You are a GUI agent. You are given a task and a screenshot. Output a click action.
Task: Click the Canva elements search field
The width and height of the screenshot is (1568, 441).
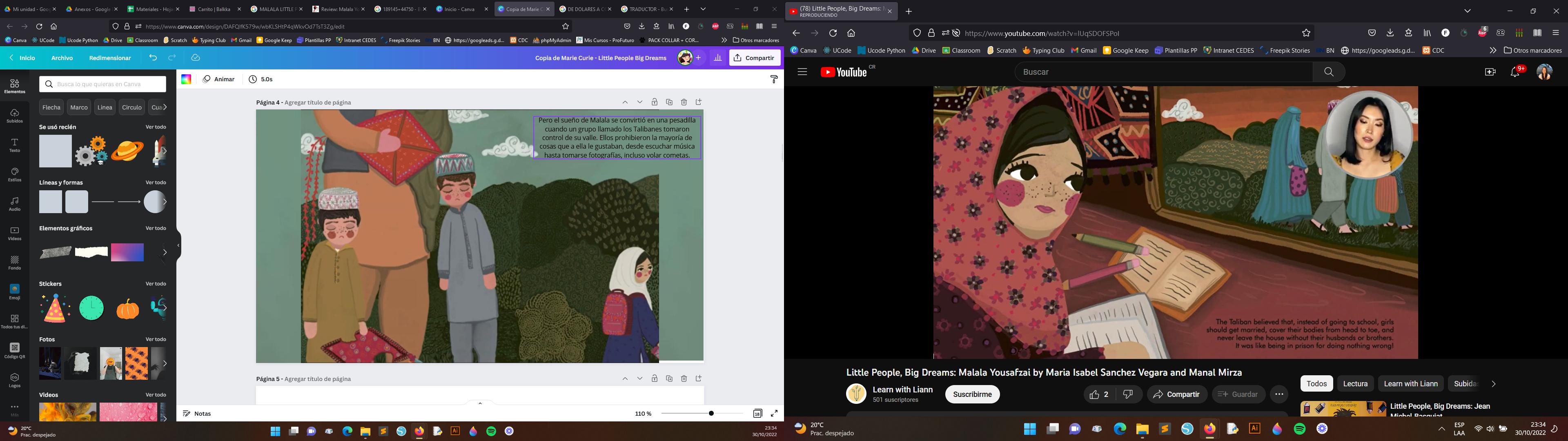point(103,84)
